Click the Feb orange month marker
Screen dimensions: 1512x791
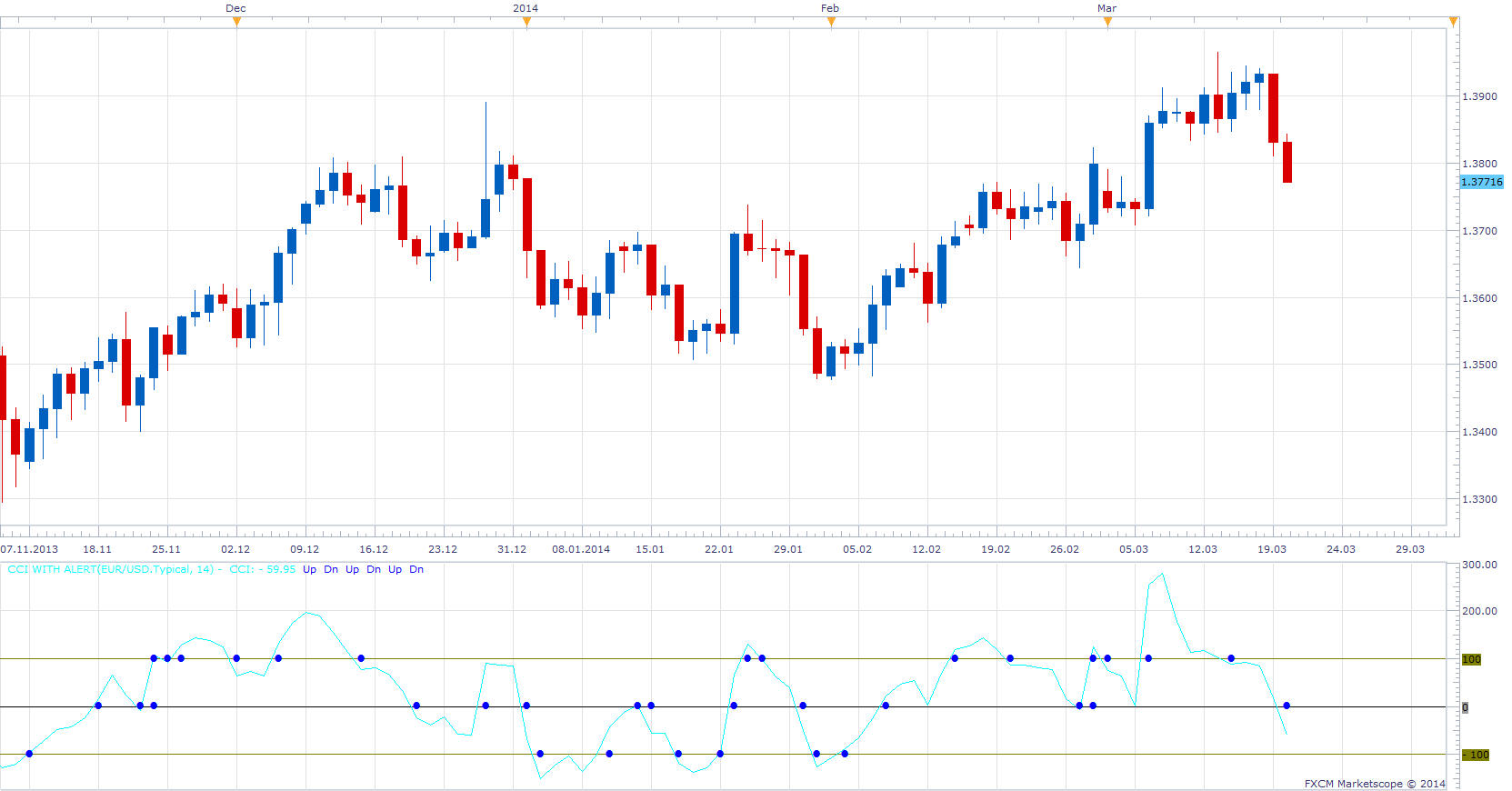pyautogui.click(x=831, y=22)
